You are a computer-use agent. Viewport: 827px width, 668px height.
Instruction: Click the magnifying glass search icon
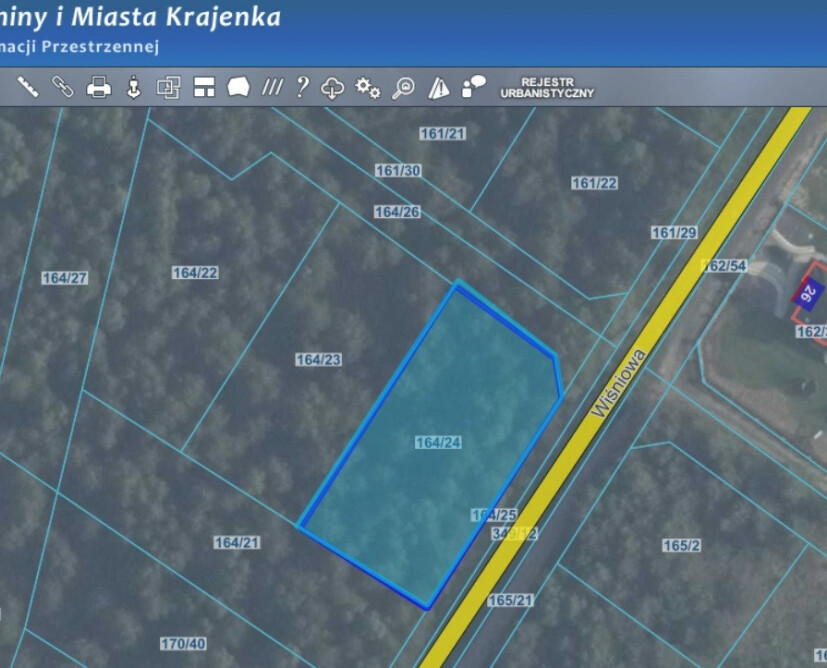click(403, 88)
